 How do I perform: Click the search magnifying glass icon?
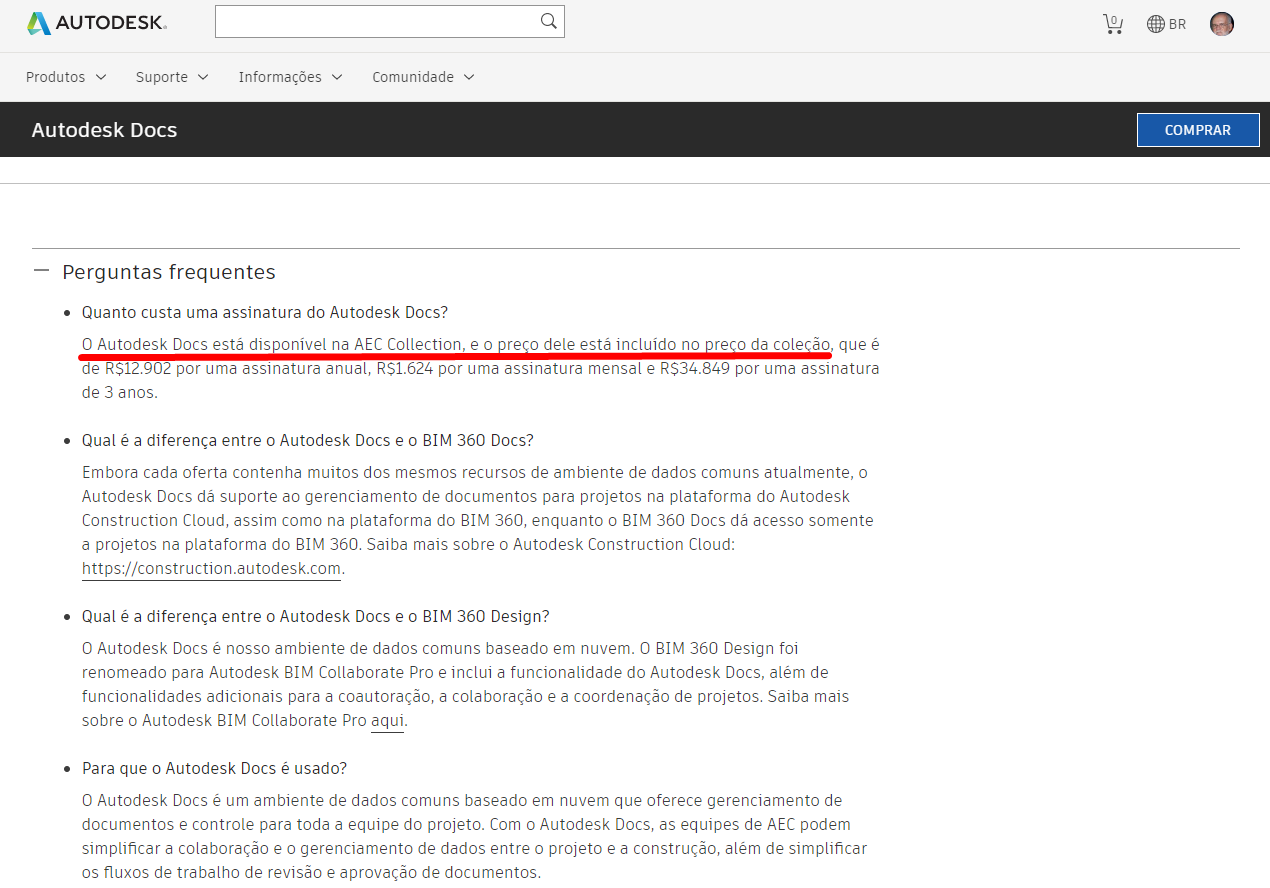(548, 20)
